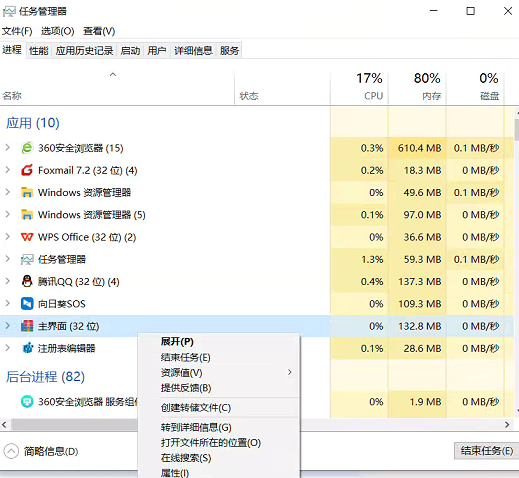The height and width of the screenshot is (478, 519).
Task: Switch to the 用户 tab
Action: [x=157, y=51]
